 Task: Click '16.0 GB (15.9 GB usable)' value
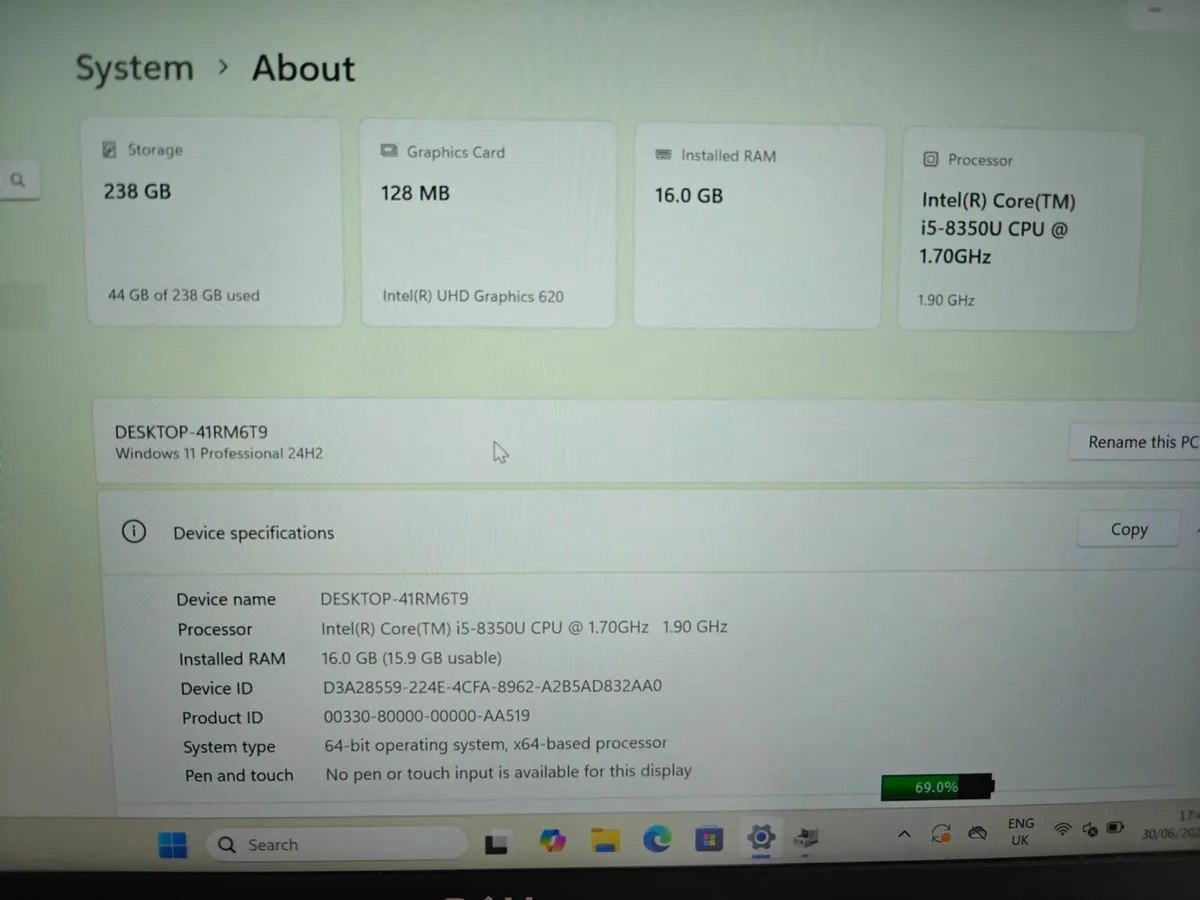point(411,658)
